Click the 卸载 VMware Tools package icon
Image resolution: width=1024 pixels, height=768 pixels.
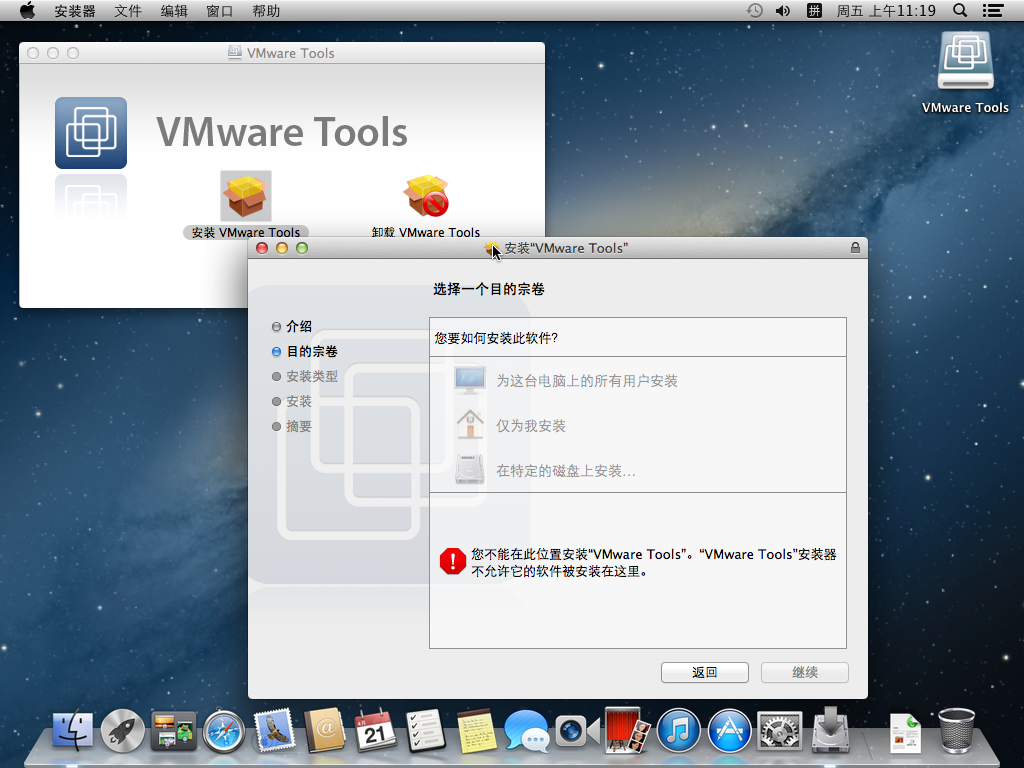click(x=426, y=195)
